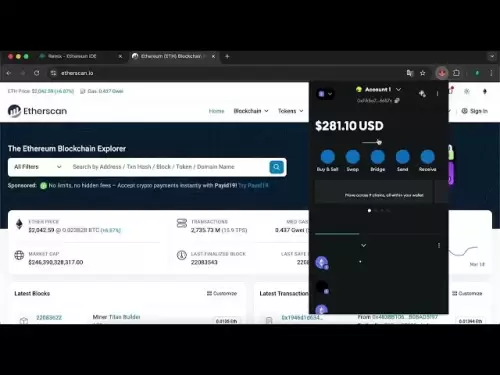500x375 pixels.
Task: Click the Gas 0.437 Gwei indicator
Action: coord(102,91)
